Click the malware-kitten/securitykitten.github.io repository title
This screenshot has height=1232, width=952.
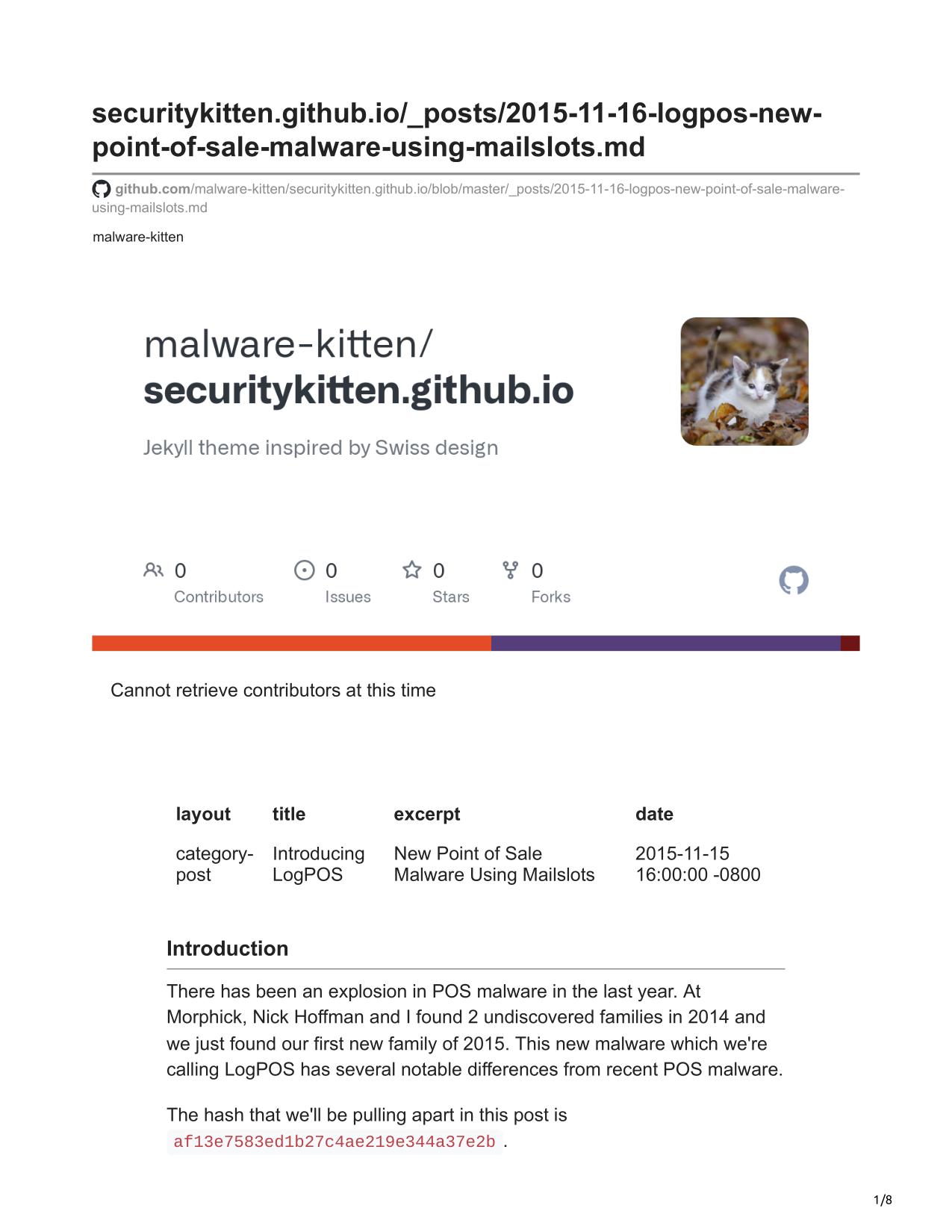358,367
